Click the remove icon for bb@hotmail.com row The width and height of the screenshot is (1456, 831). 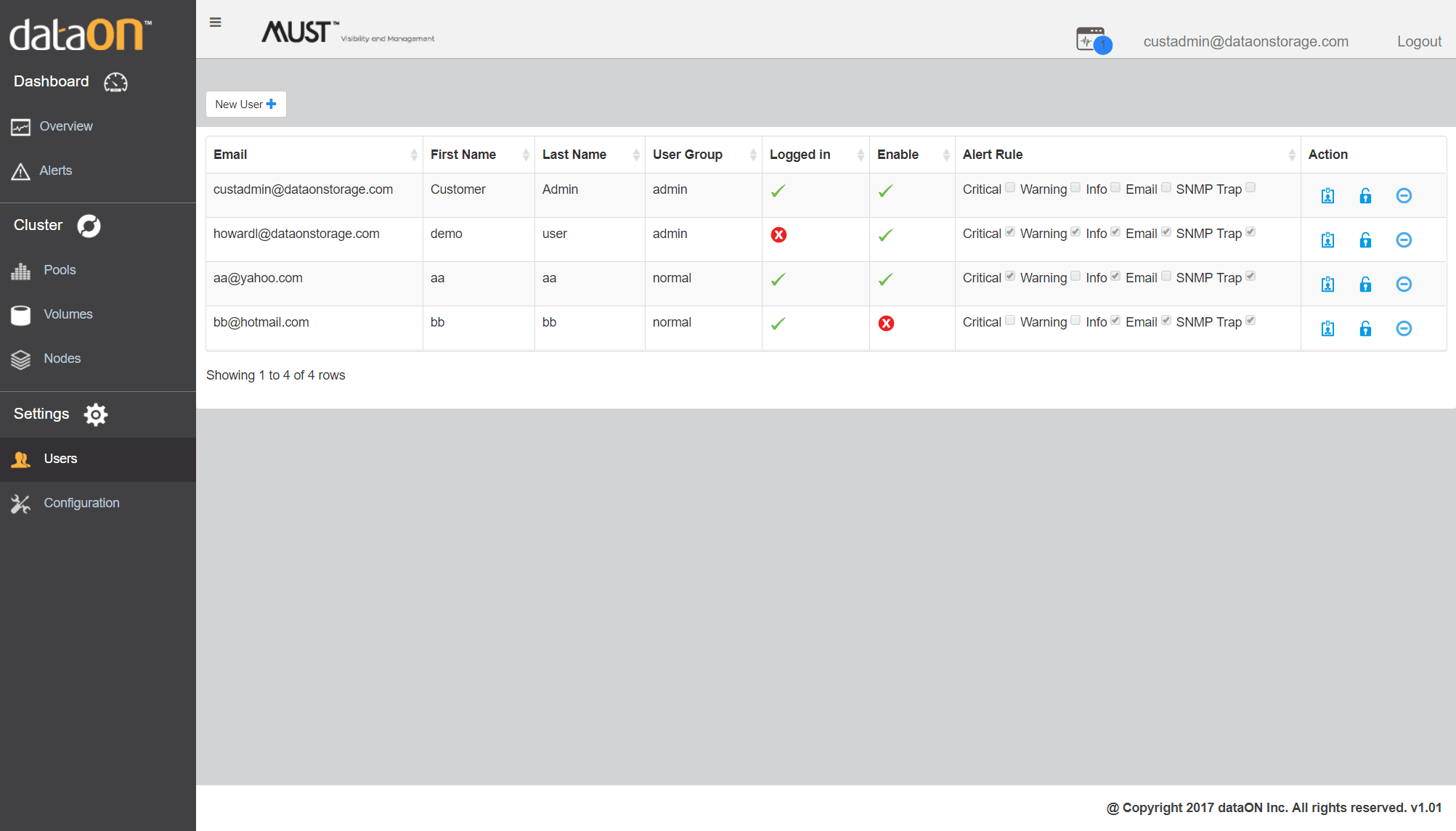point(1404,329)
